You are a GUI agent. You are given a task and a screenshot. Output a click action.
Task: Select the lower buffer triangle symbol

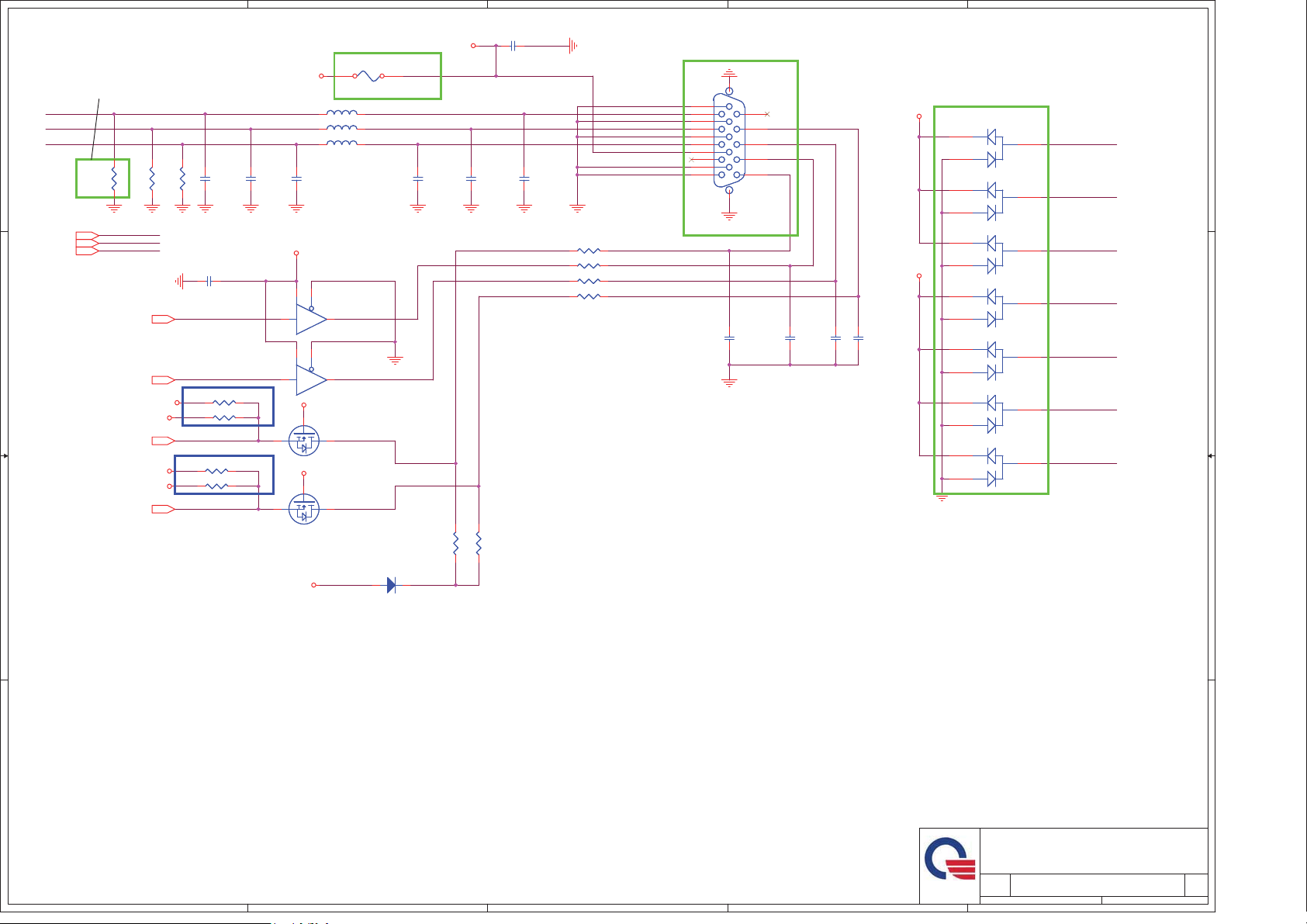pos(312,379)
